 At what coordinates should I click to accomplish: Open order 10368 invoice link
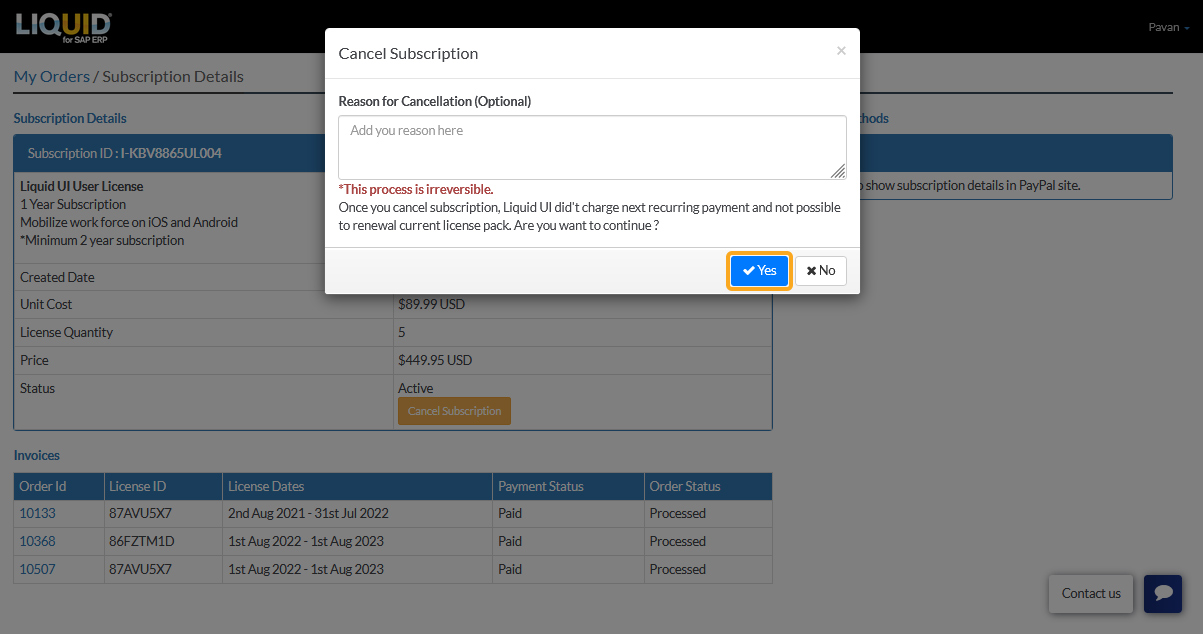[37, 541]
